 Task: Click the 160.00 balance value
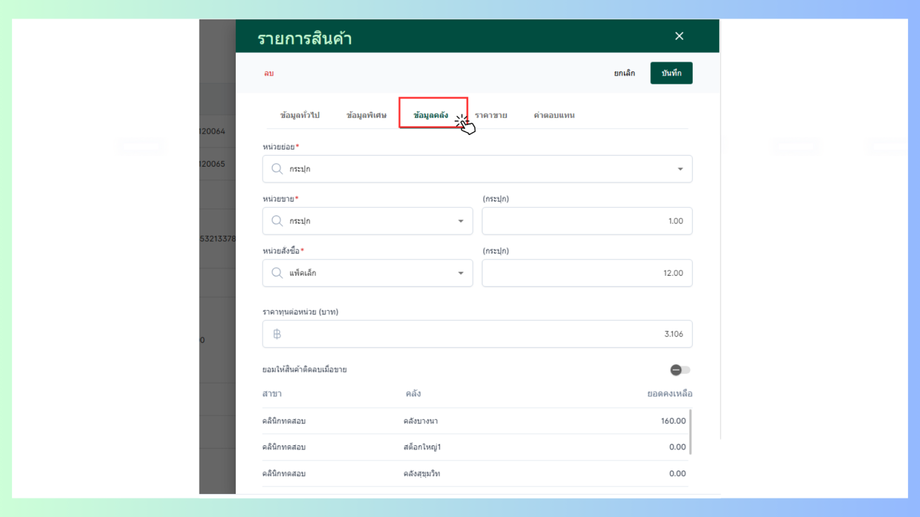pos(673,421)
